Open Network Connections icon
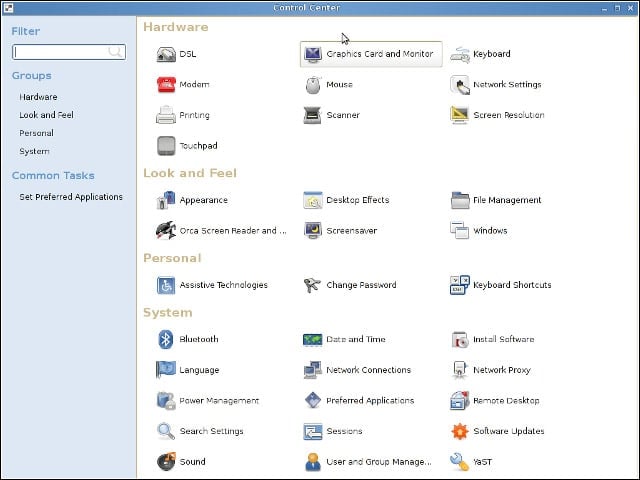Viewport: 640px width, 480px height. point(313,370)
